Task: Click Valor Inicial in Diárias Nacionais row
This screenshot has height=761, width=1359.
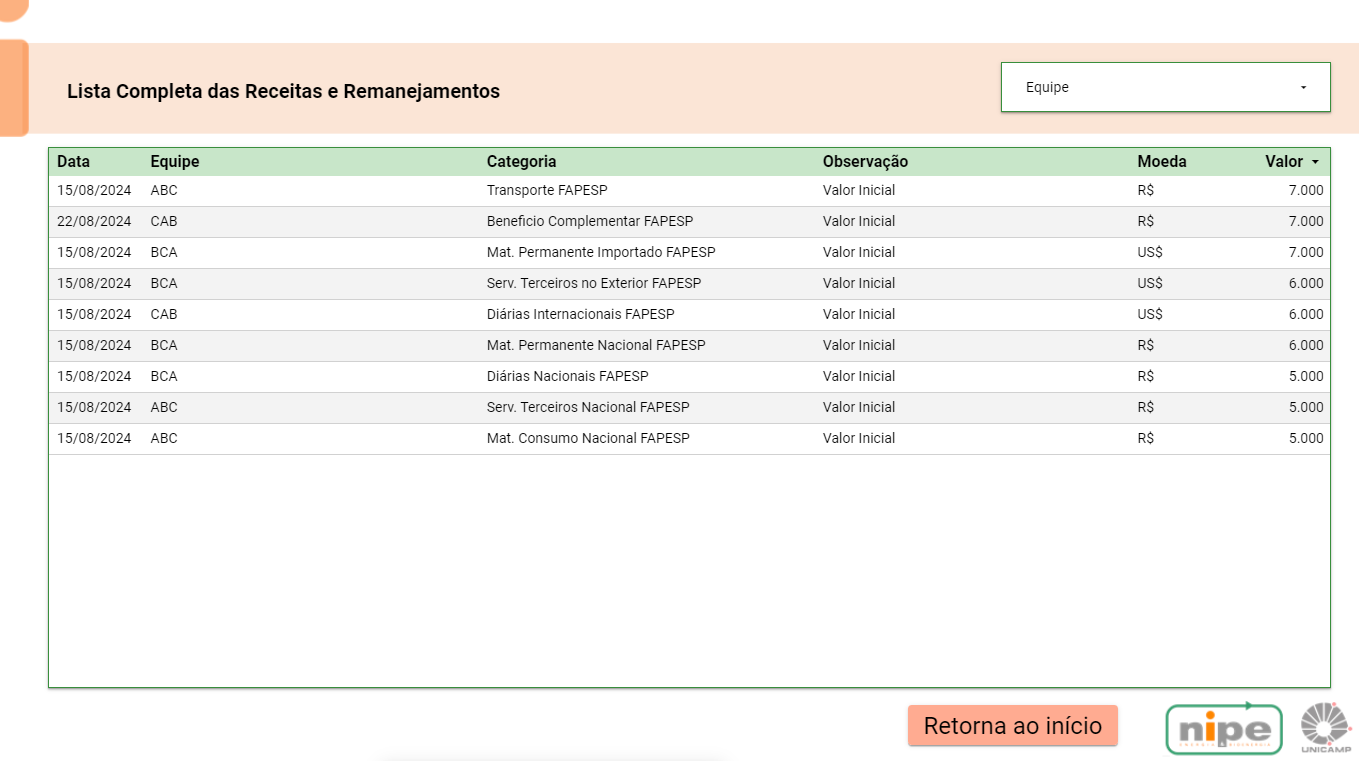Action: [x=859, y=376]
